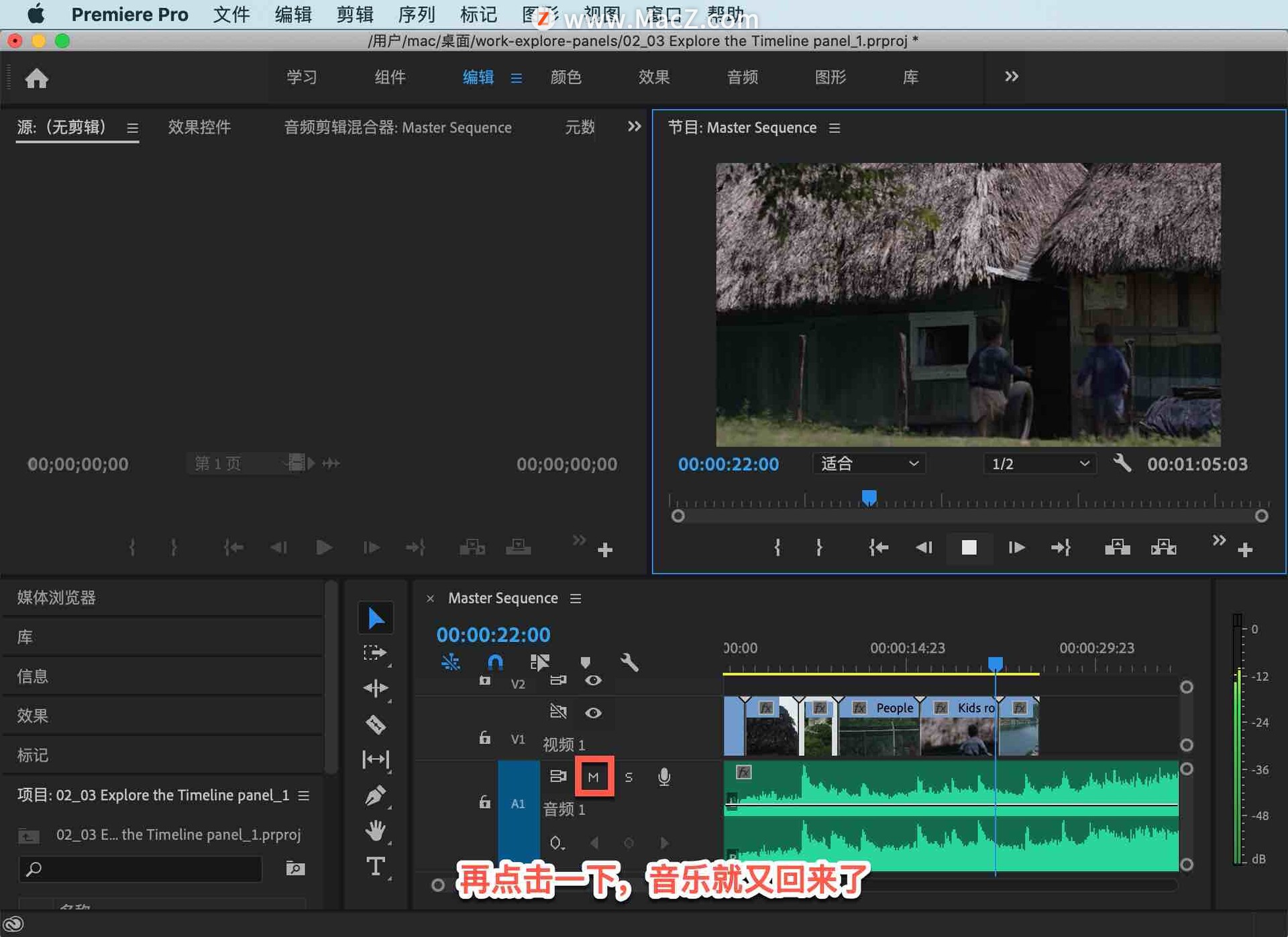
Task: Select the Razor tool
Action: pyautogui.click(x=375, y=724)
